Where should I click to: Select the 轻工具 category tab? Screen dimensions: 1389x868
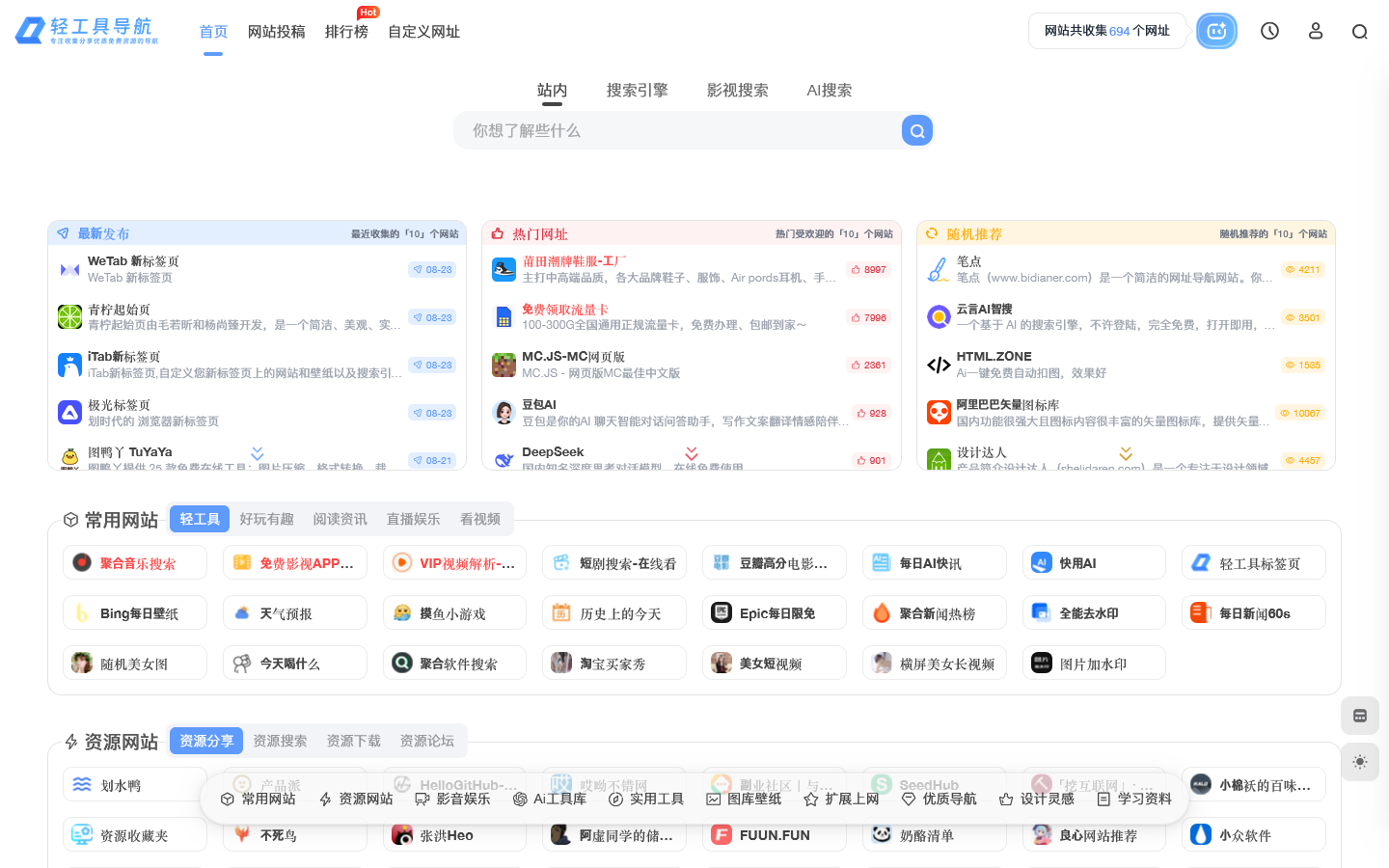pos(200,519)
